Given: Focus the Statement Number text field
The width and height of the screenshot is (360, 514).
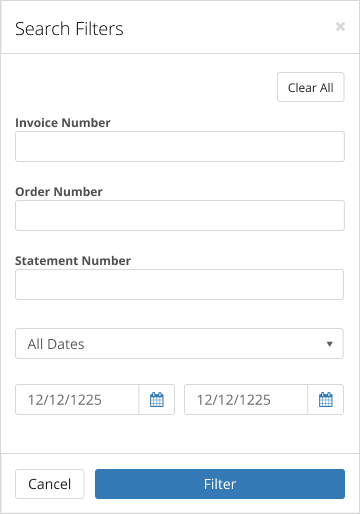Looking at the screenshot, I should 179,285.
